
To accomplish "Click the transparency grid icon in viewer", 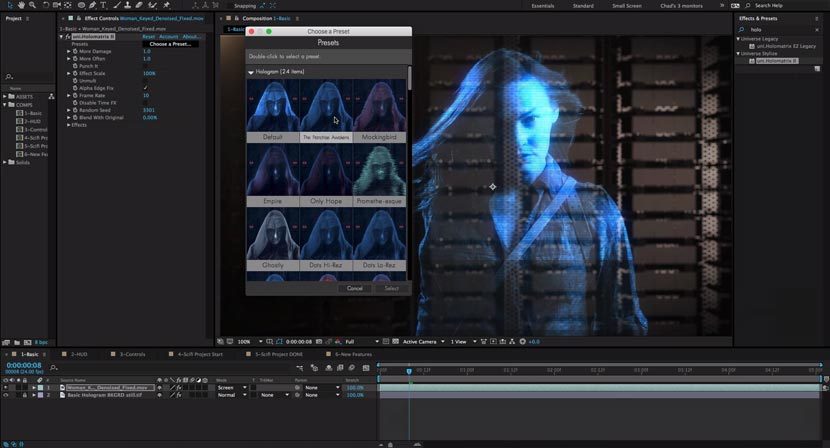I will click(395, 342).
